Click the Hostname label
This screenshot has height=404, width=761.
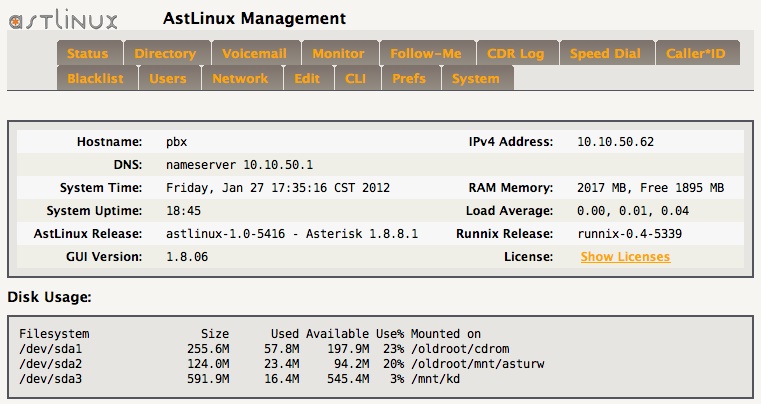(109, 142)
